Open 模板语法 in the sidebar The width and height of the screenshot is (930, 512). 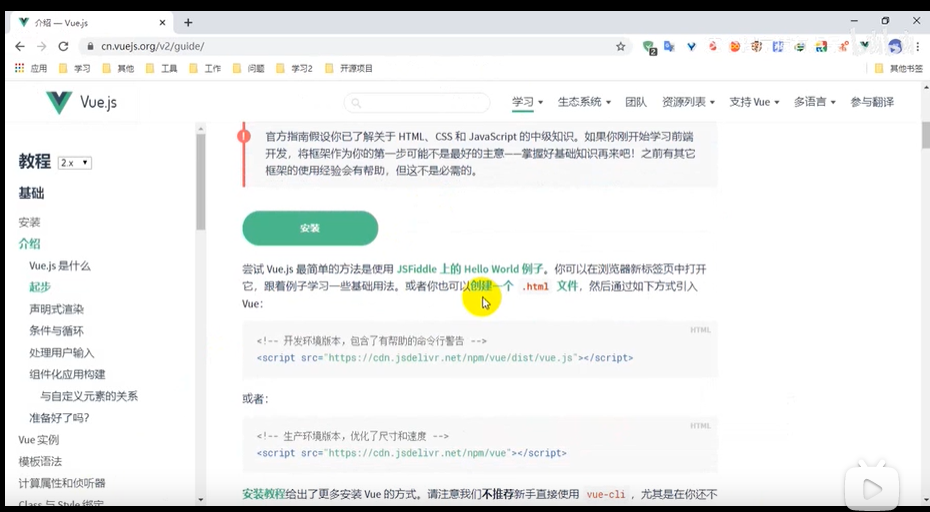point(40,461)
